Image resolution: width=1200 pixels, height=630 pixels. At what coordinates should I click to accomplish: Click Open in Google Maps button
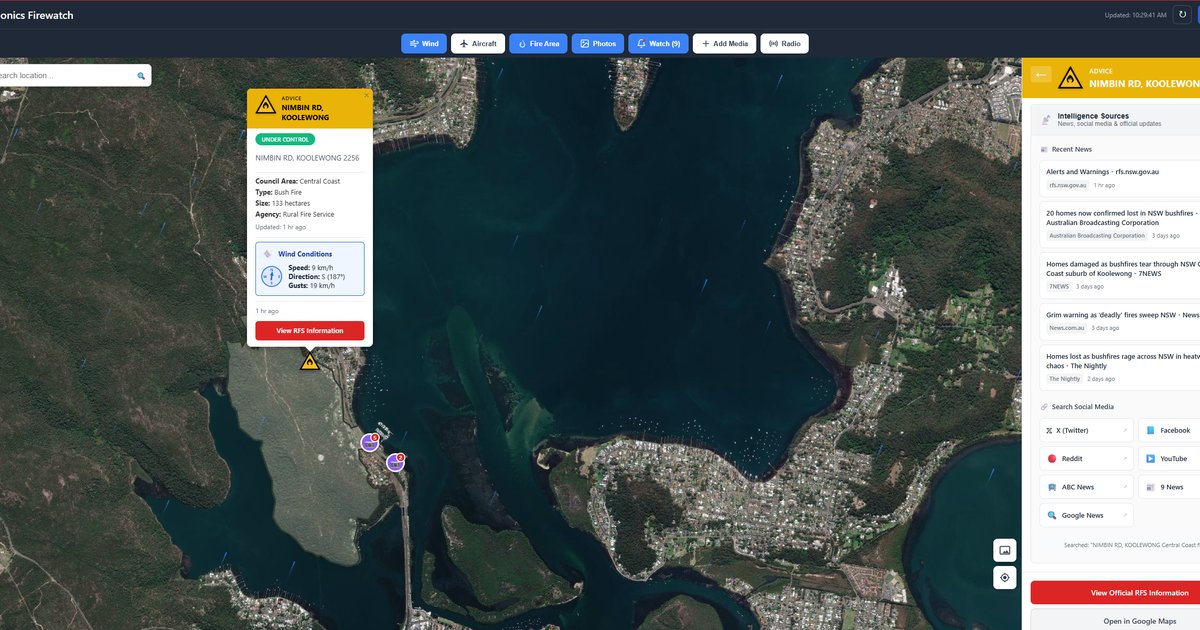(x=1116, y=621)
